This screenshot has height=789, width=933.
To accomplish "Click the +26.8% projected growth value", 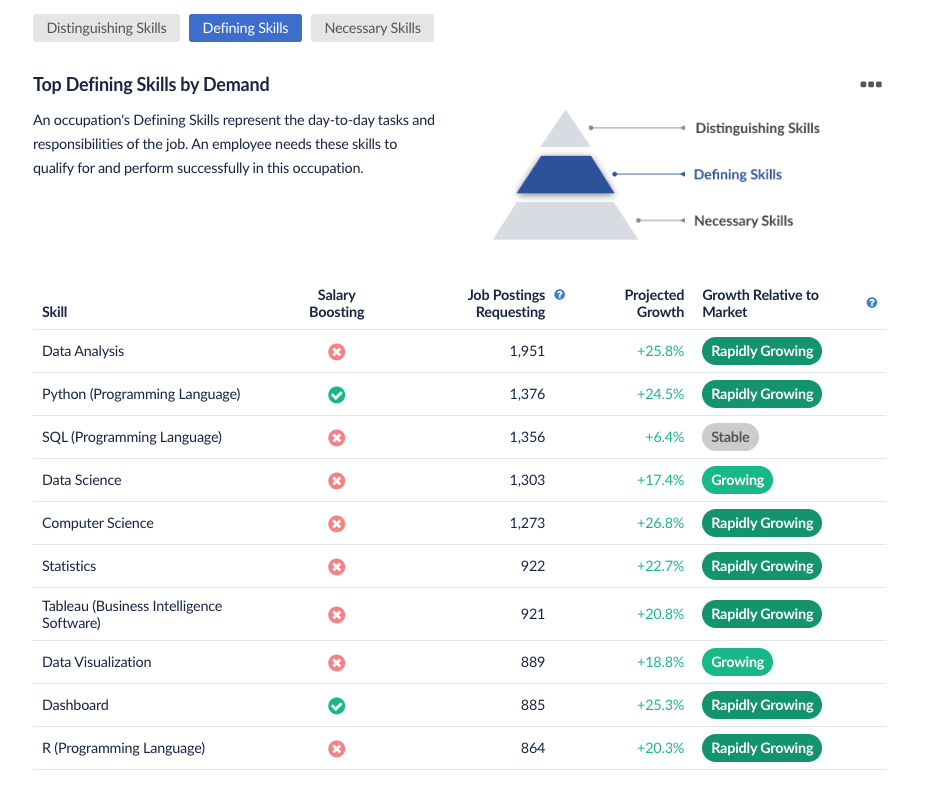I will [x=660, y=523].
